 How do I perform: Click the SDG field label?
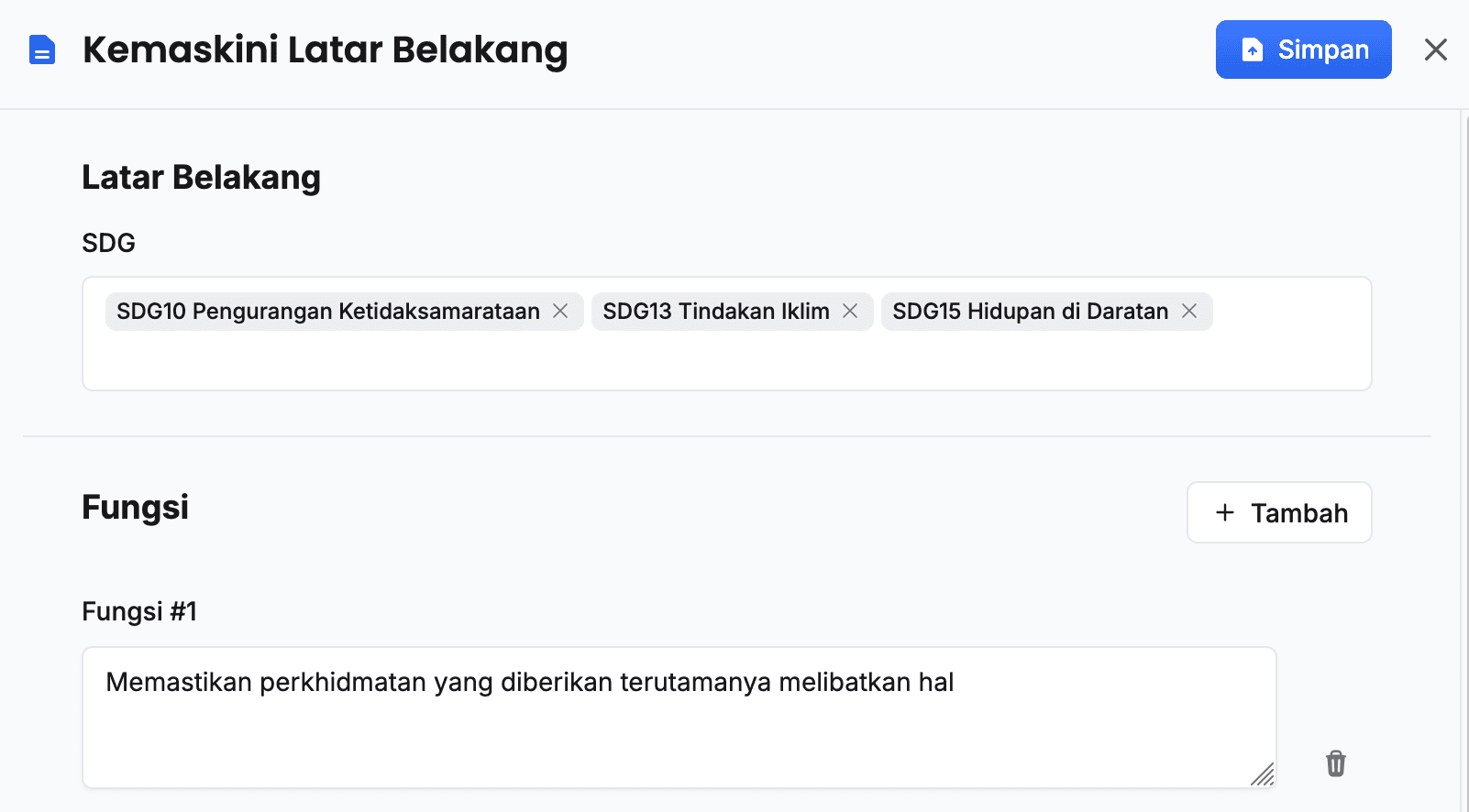(108, 243)
